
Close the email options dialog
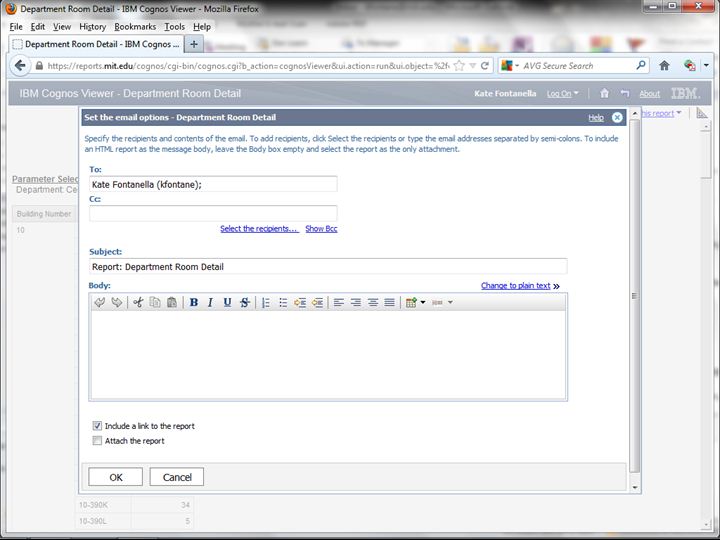pos(617,117)
